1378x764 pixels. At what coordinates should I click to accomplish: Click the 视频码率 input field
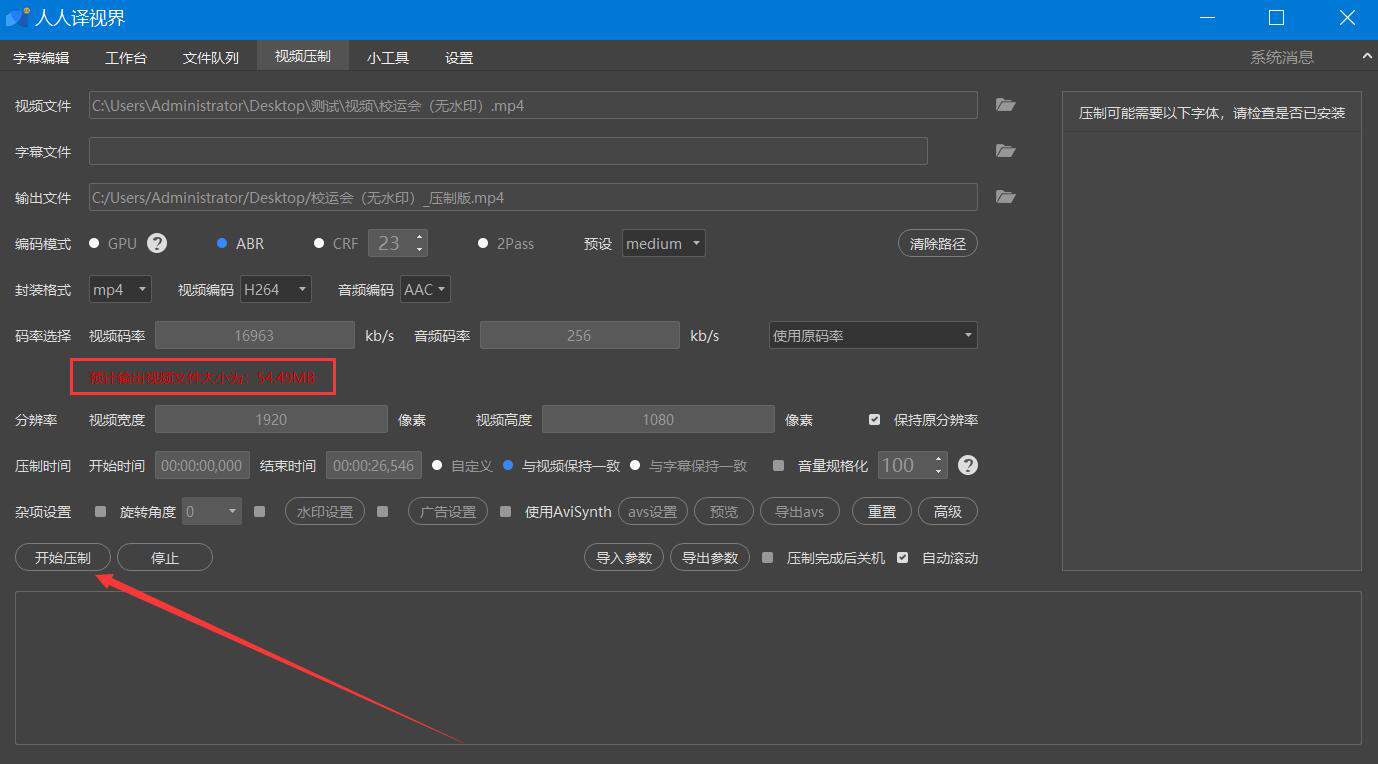tap(254, 336)
